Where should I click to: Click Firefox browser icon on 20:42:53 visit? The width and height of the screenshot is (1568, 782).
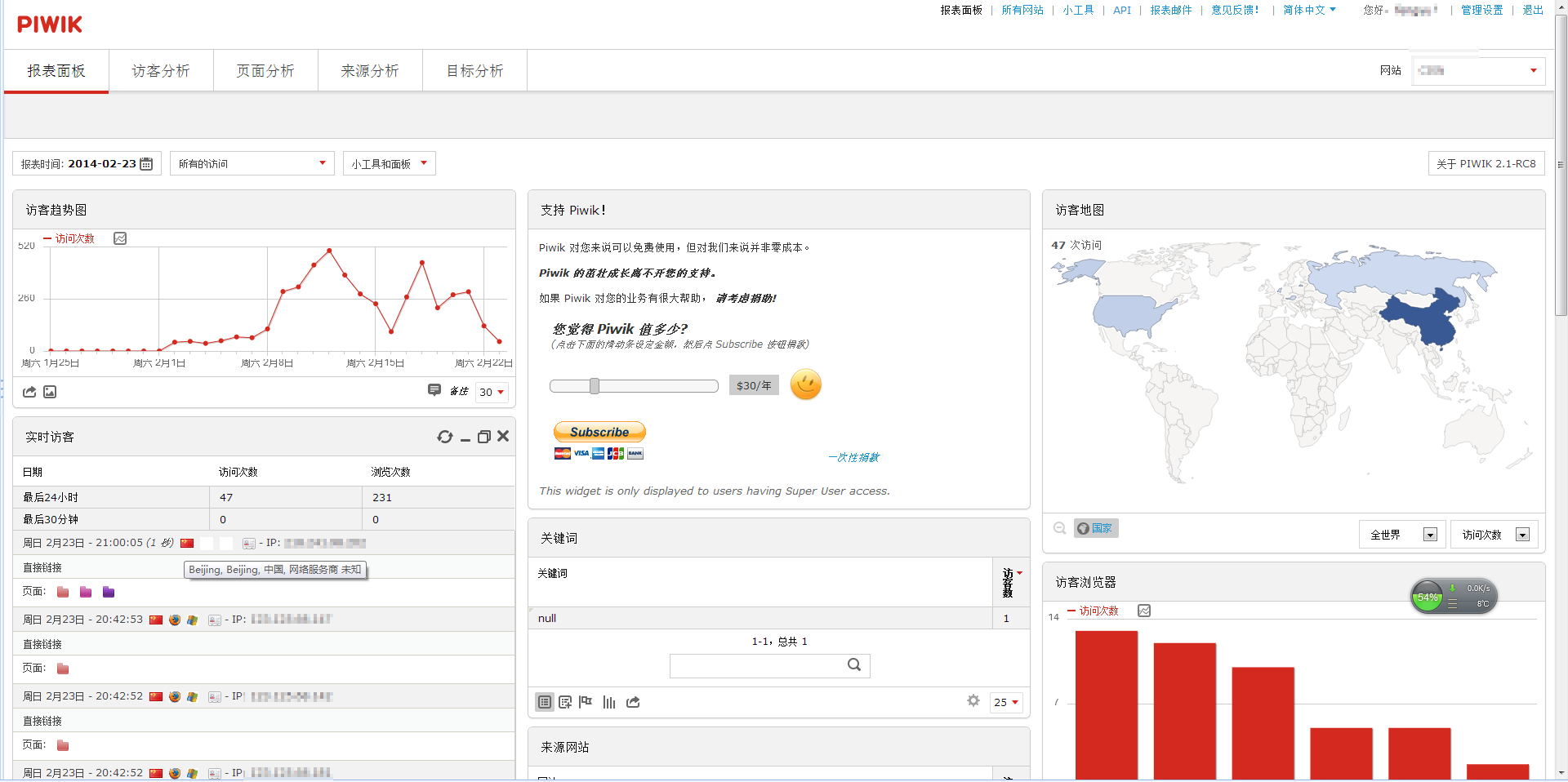click(175, 620)
